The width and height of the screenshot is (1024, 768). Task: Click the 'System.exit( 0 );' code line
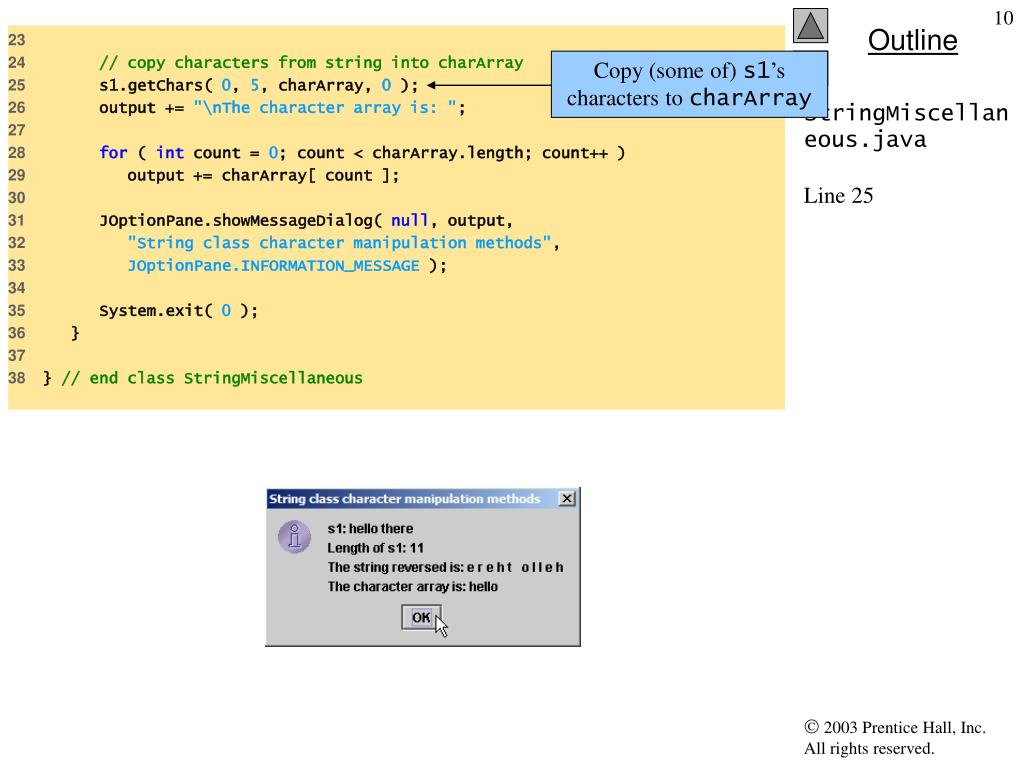pyautogui.click(x=178, y=311)
